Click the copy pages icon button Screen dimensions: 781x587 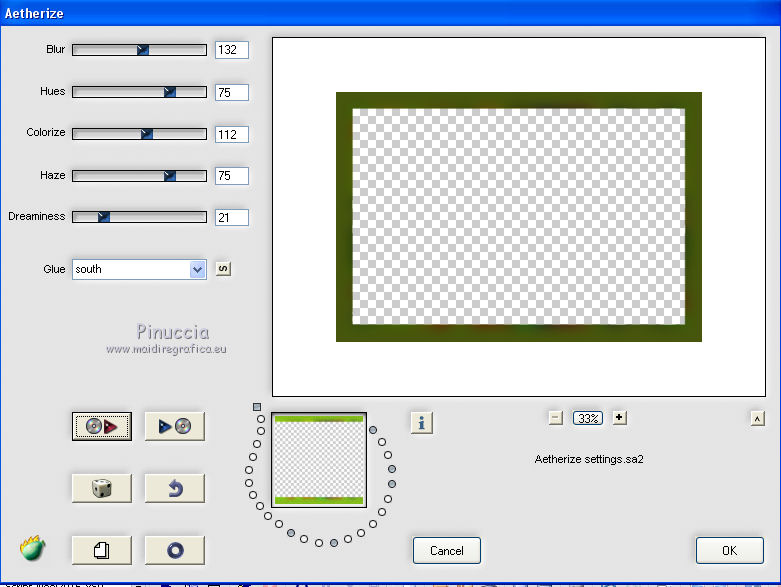(x=102, y=551)
